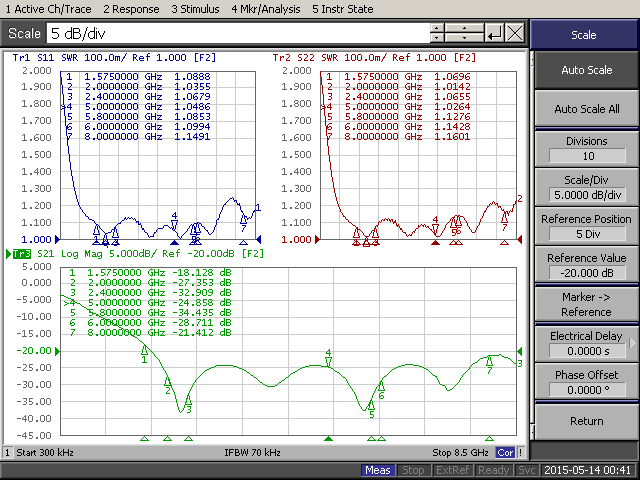Select the Tr2 S22 SWR trace label
This screenshot has width=640, height=480.
click(374, 58)
